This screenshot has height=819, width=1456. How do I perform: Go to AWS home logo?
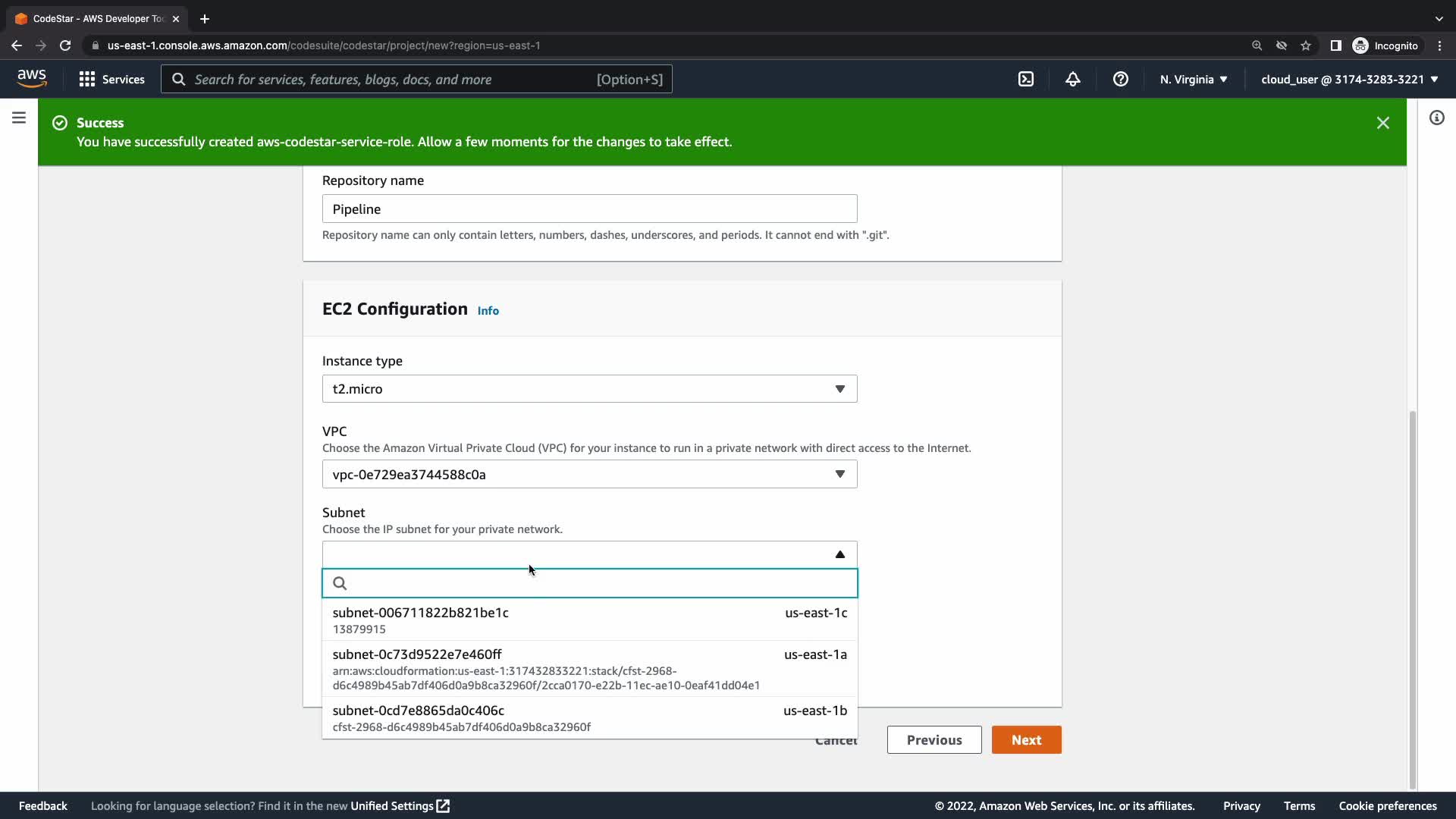click(32, 78)
